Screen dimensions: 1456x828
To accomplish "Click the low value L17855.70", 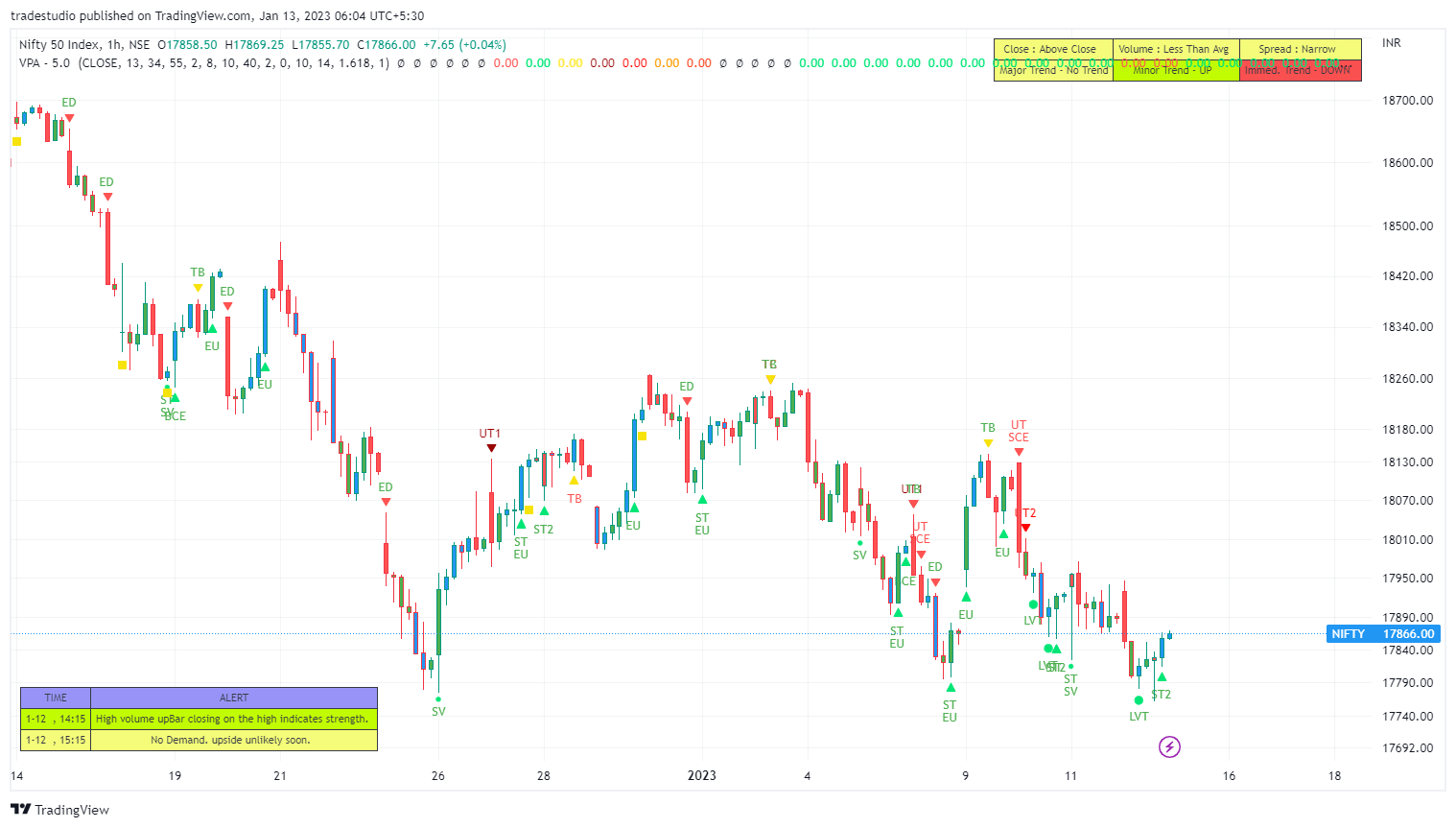I will tap(320, 45).
